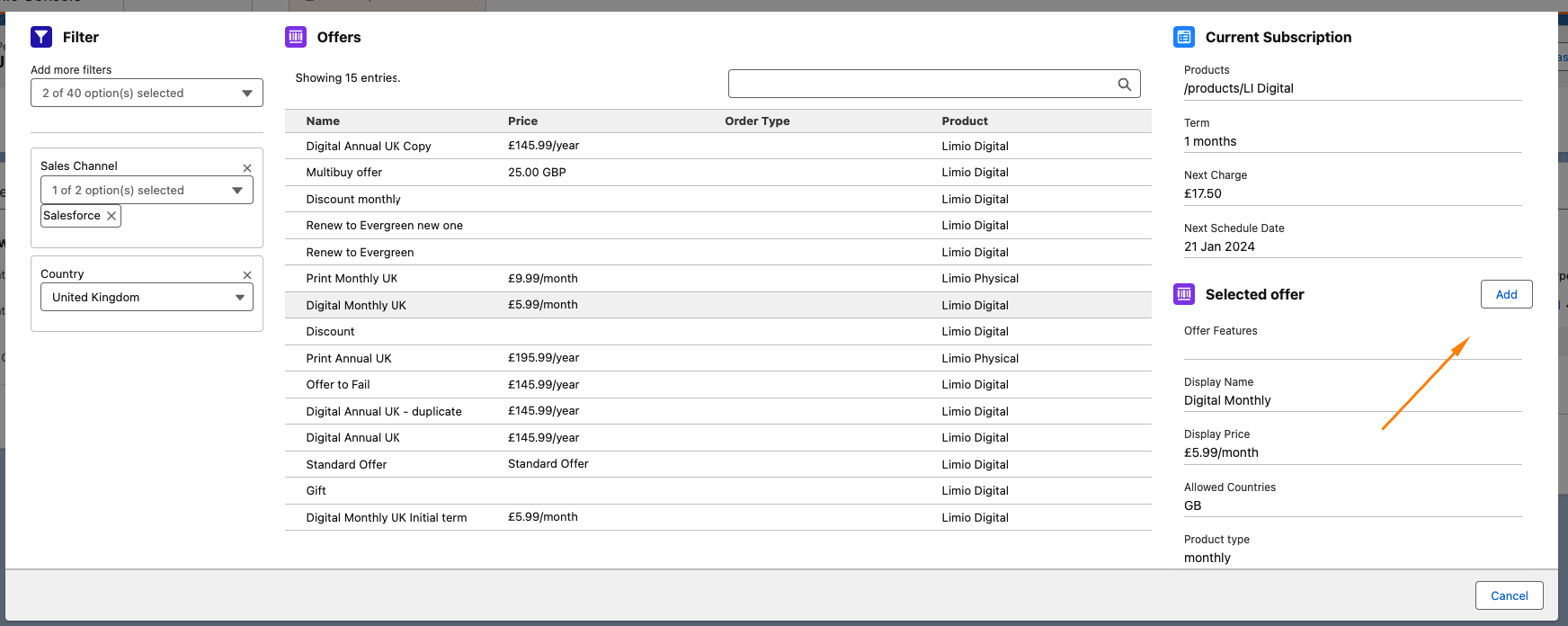Click the Limio Physical cell for Print Annual UK
Viewport: 1568px width, 626px height.
pos(980,358)
